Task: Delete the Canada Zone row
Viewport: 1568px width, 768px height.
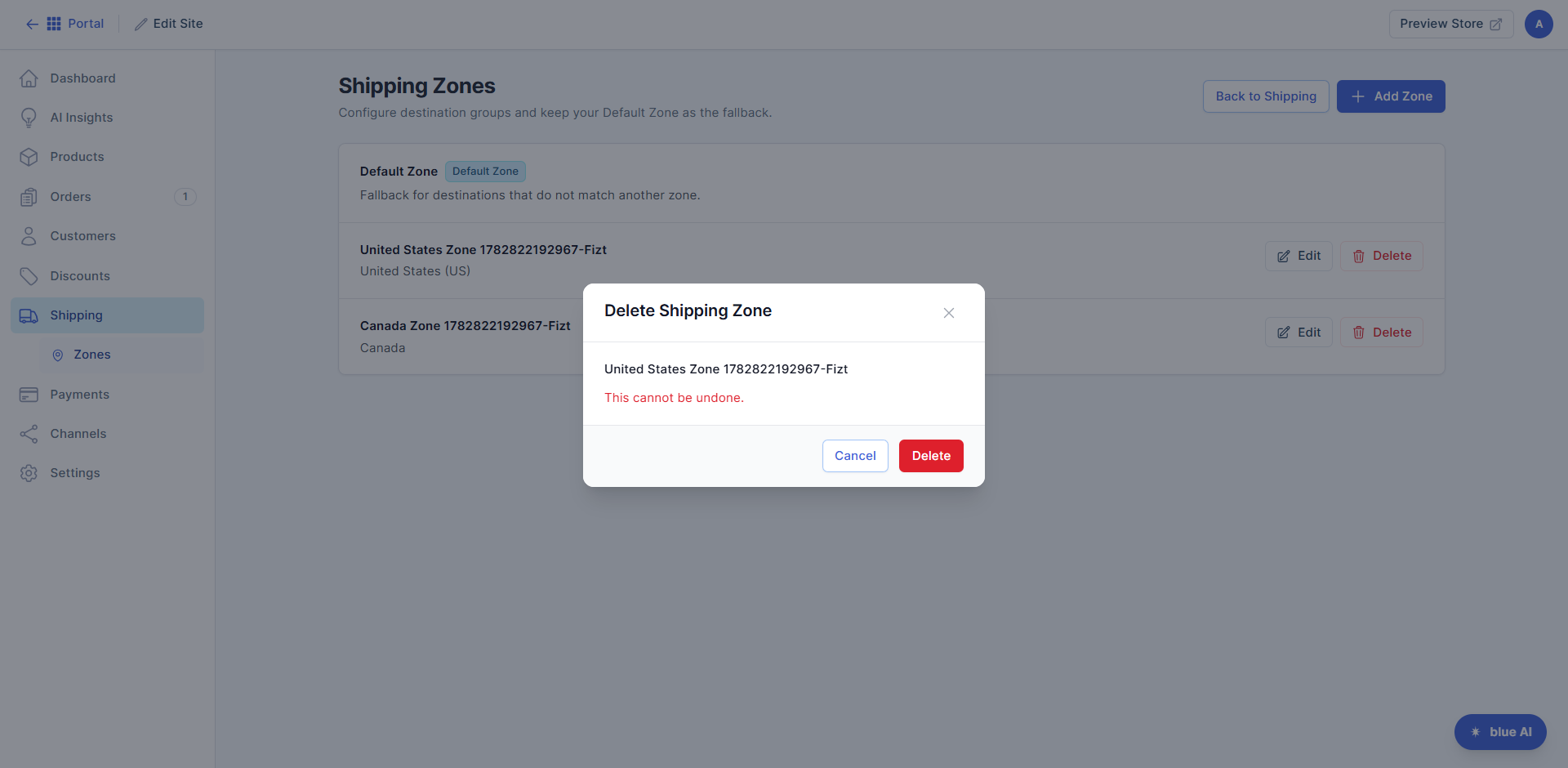Action: tap(1382, 333)
